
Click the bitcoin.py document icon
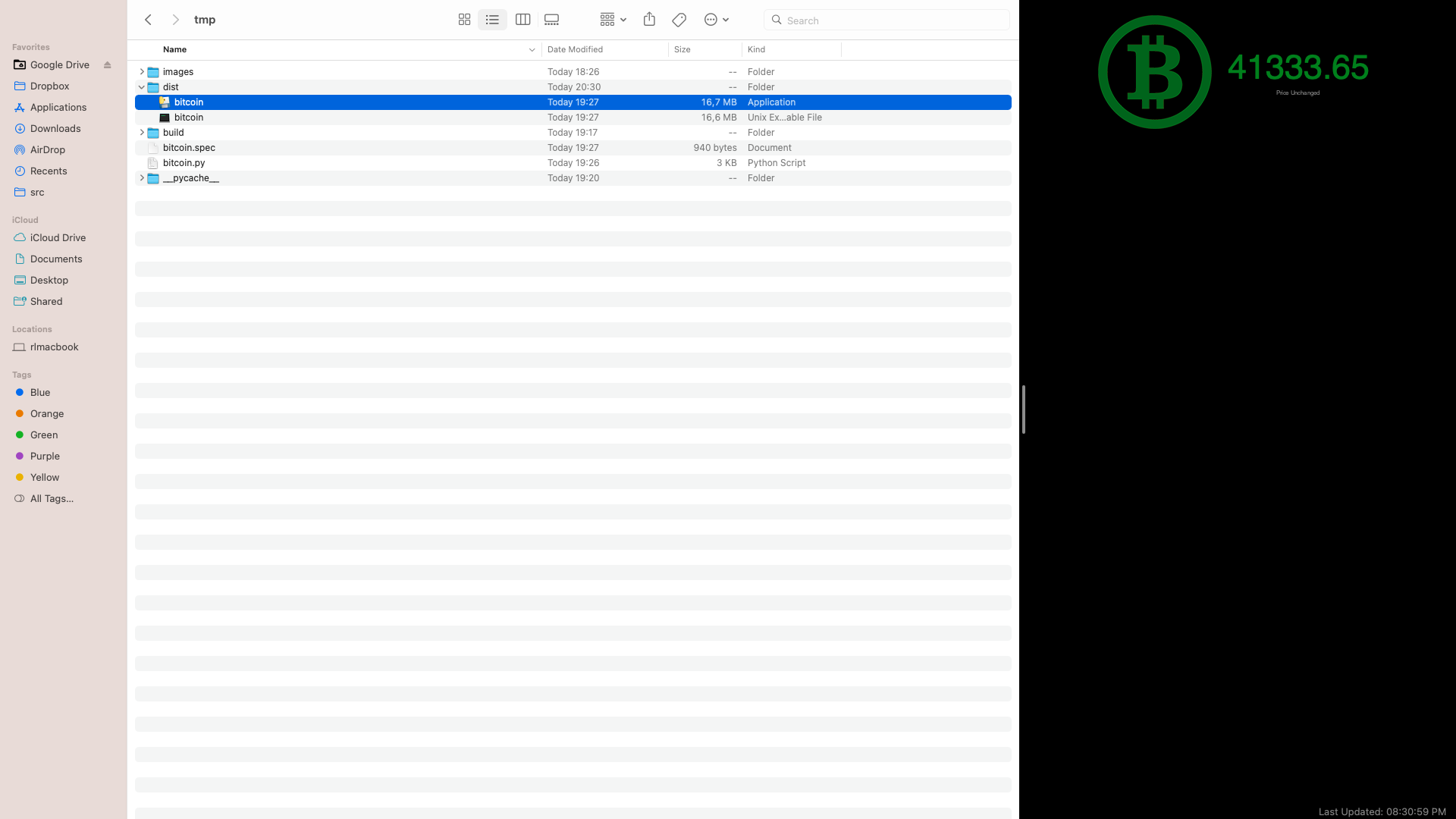(153, 163)
